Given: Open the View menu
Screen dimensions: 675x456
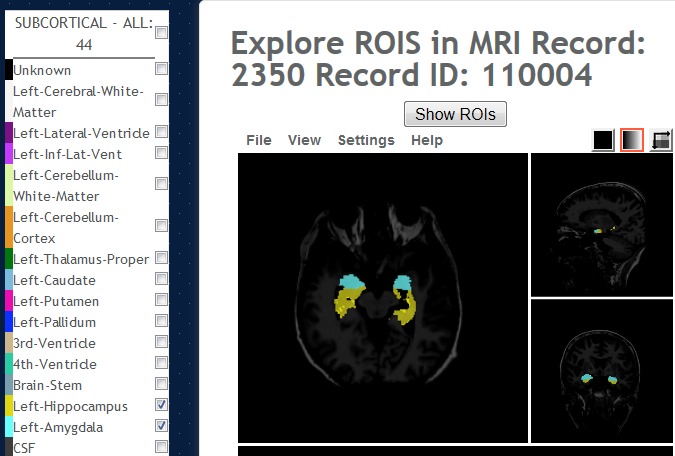Looking at the screenshot, I should [304, 140].
